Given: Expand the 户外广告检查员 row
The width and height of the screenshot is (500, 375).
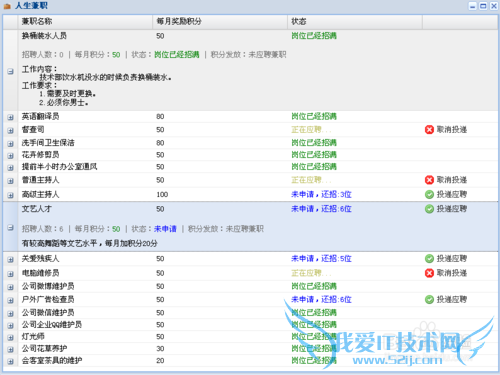Looking at the screenshot, I should [10, 300].
